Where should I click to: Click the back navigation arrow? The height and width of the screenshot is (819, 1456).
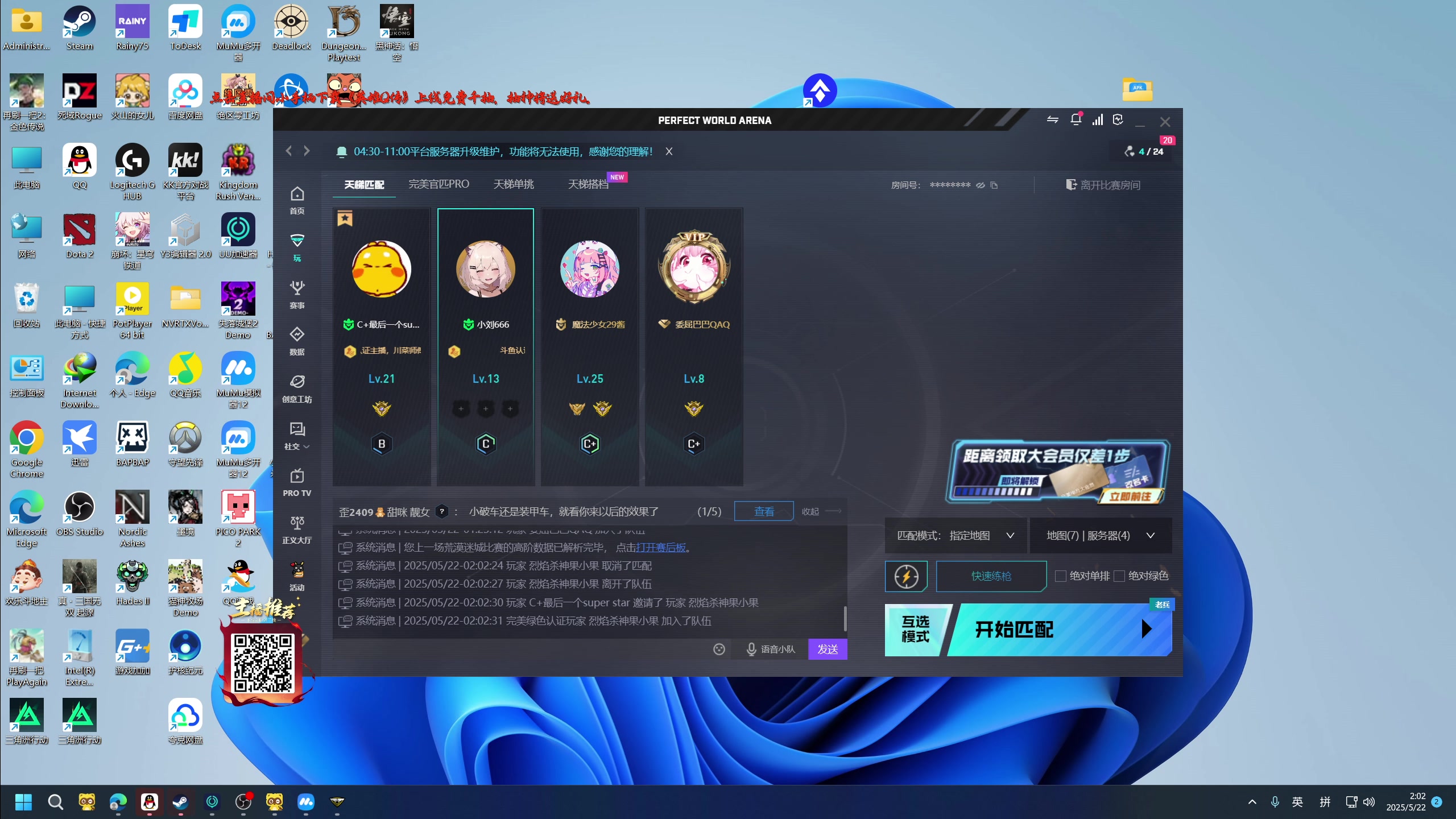pos(289,151)
